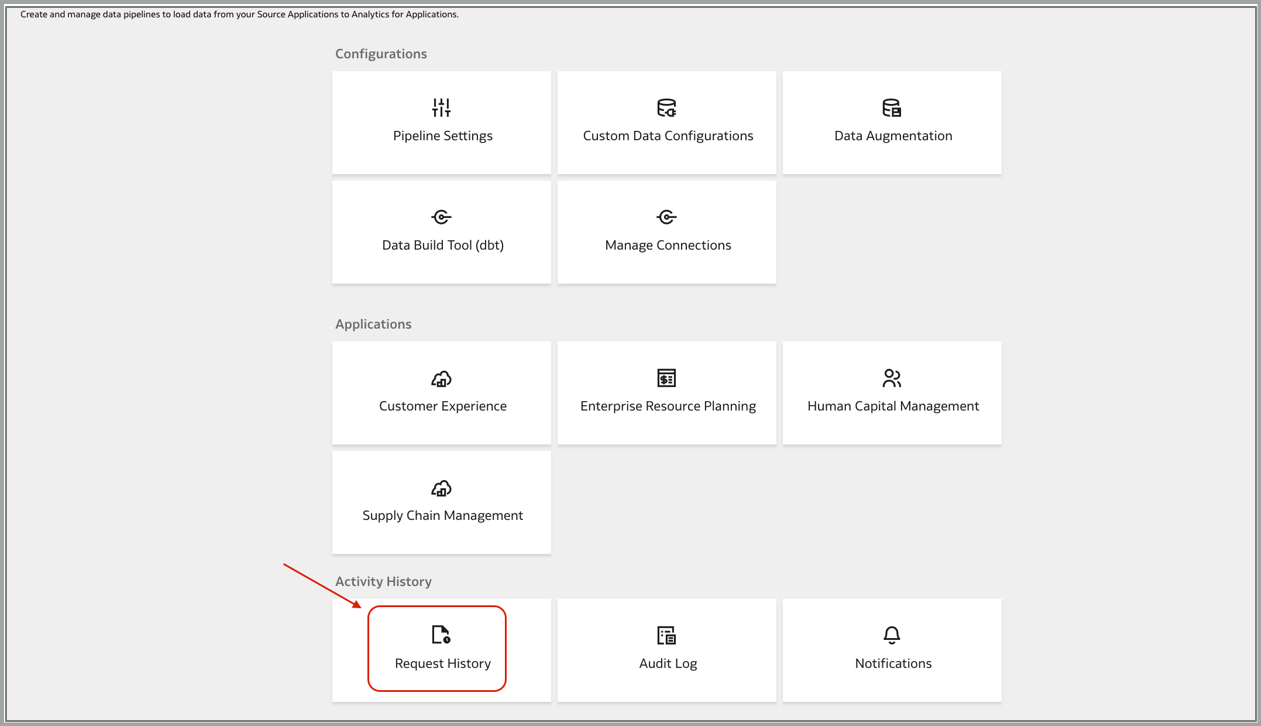Click the Enterprise Resource Planning icon
Screen dimensions: 1261x726
(x=666, y=378)
